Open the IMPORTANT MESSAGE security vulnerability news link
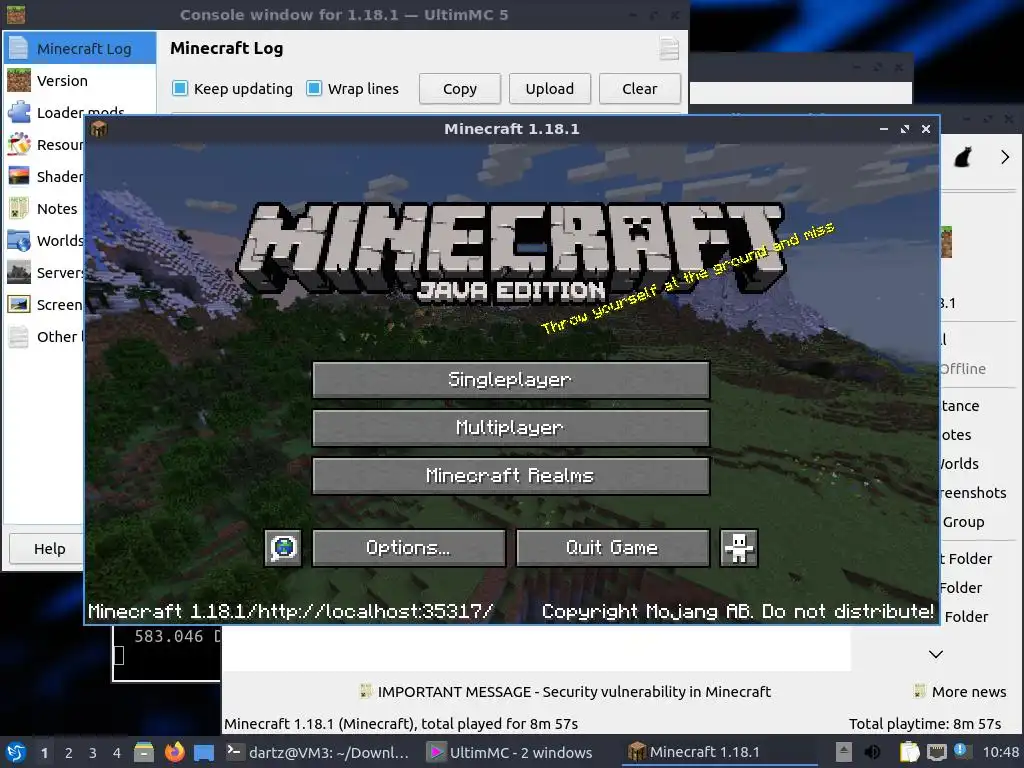Screen dimensions: 1024x768 tap(566, 692)
